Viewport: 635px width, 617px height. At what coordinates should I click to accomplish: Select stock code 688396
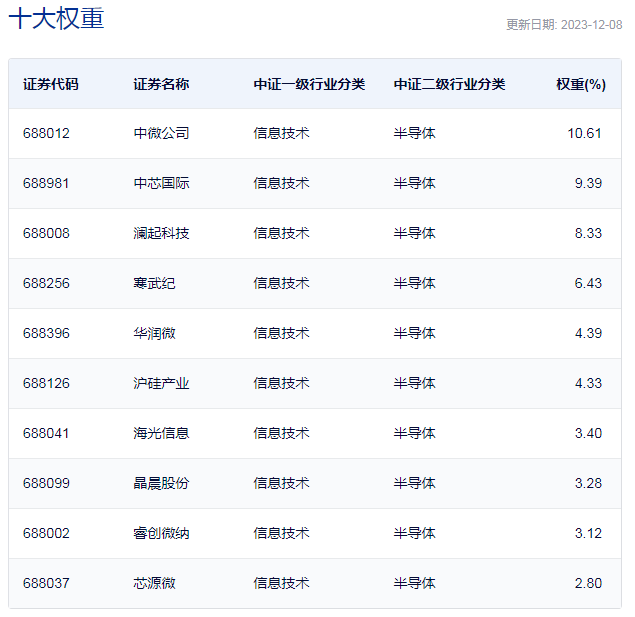pyautogui.click(x=46, y=333)
